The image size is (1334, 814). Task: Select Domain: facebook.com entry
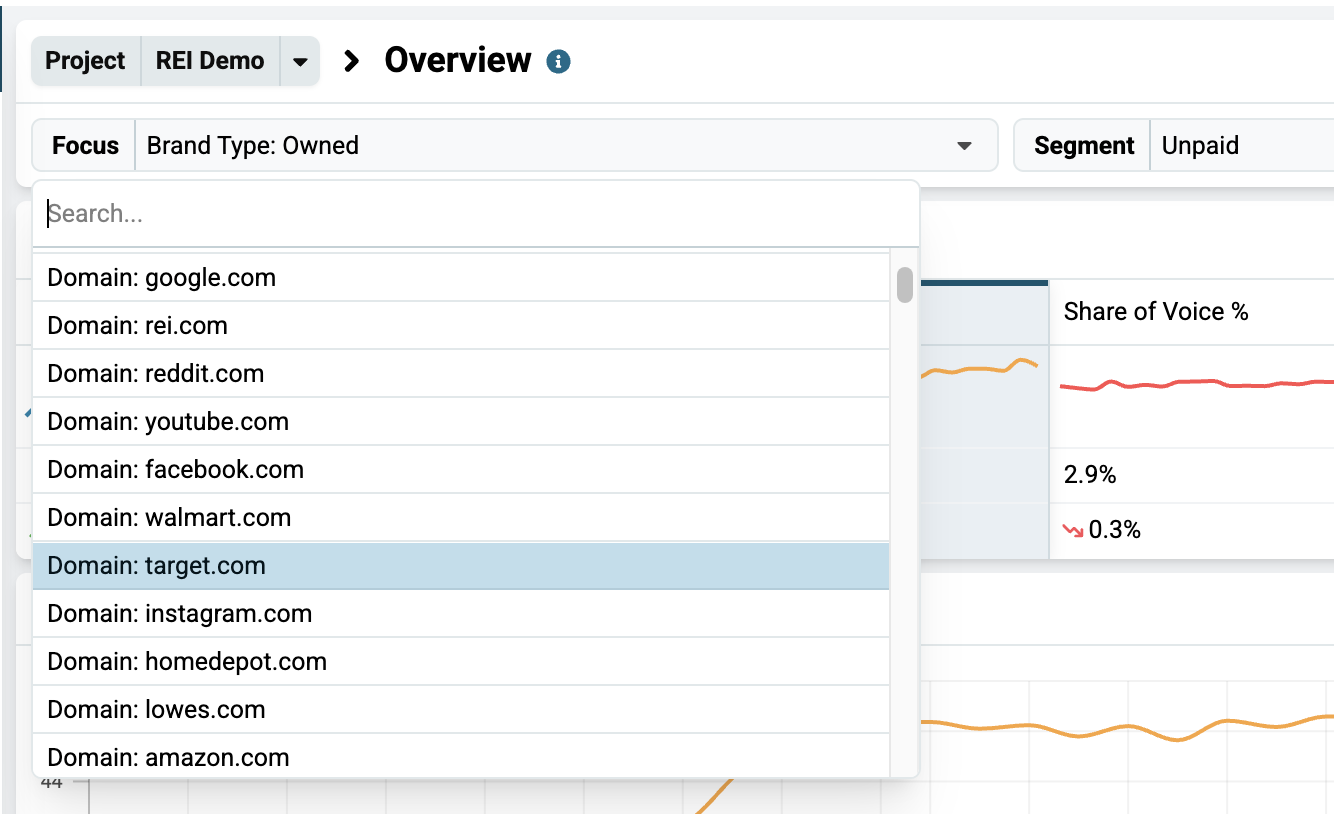[461, 470]
